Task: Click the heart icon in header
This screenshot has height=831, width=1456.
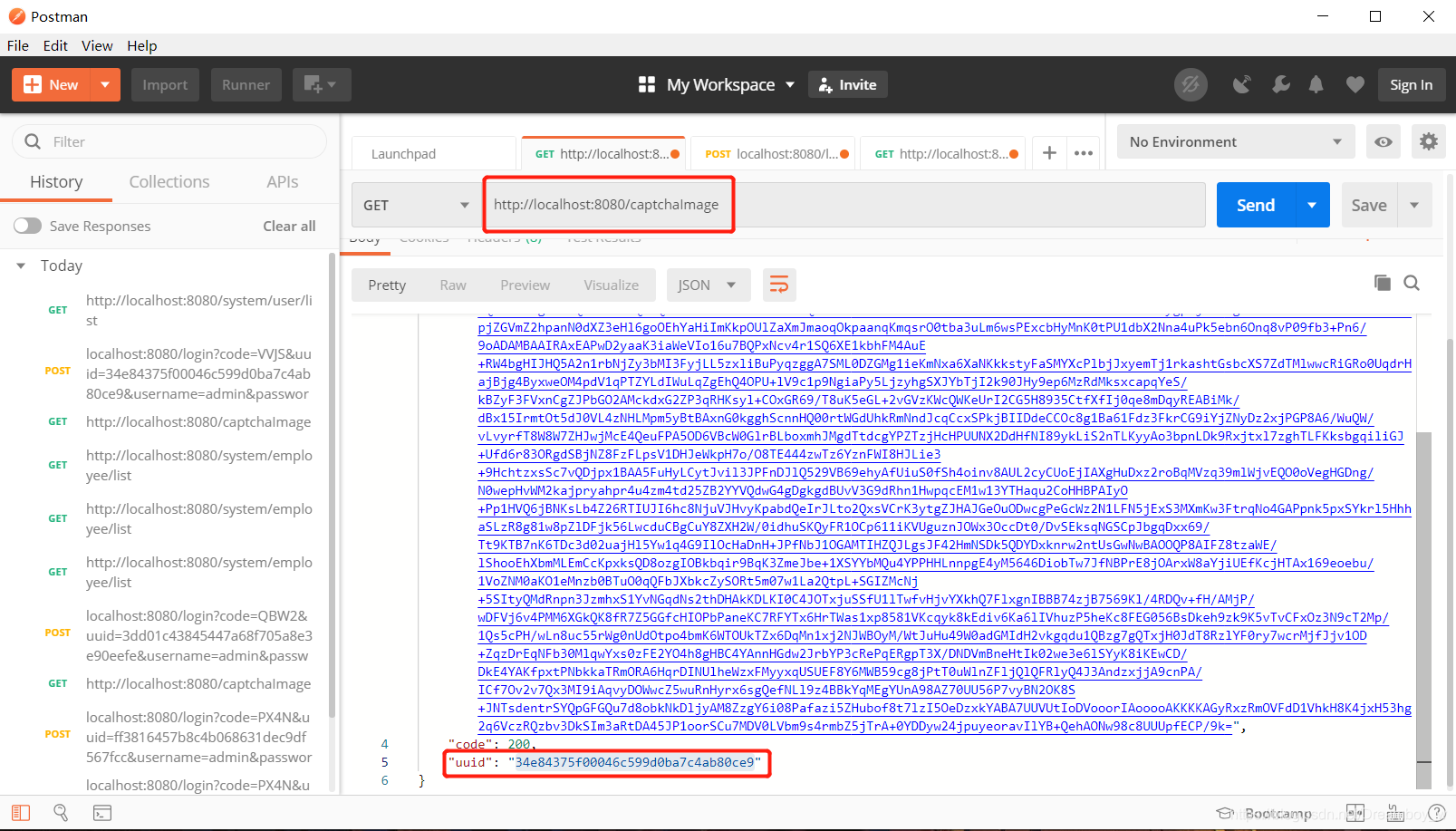Action: click(x=1355, y=85)
